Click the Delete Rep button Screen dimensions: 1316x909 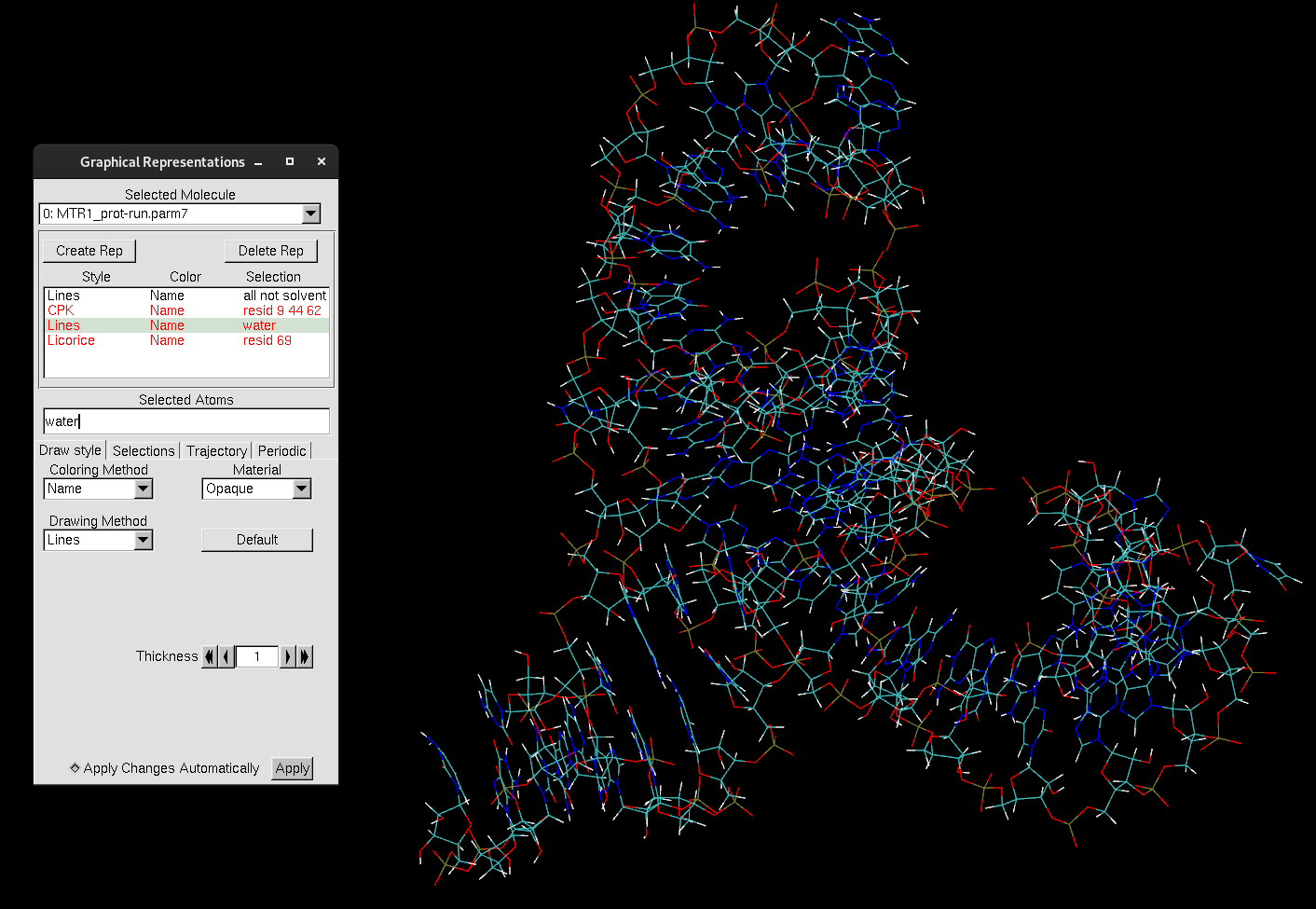[x=270, y=251]
